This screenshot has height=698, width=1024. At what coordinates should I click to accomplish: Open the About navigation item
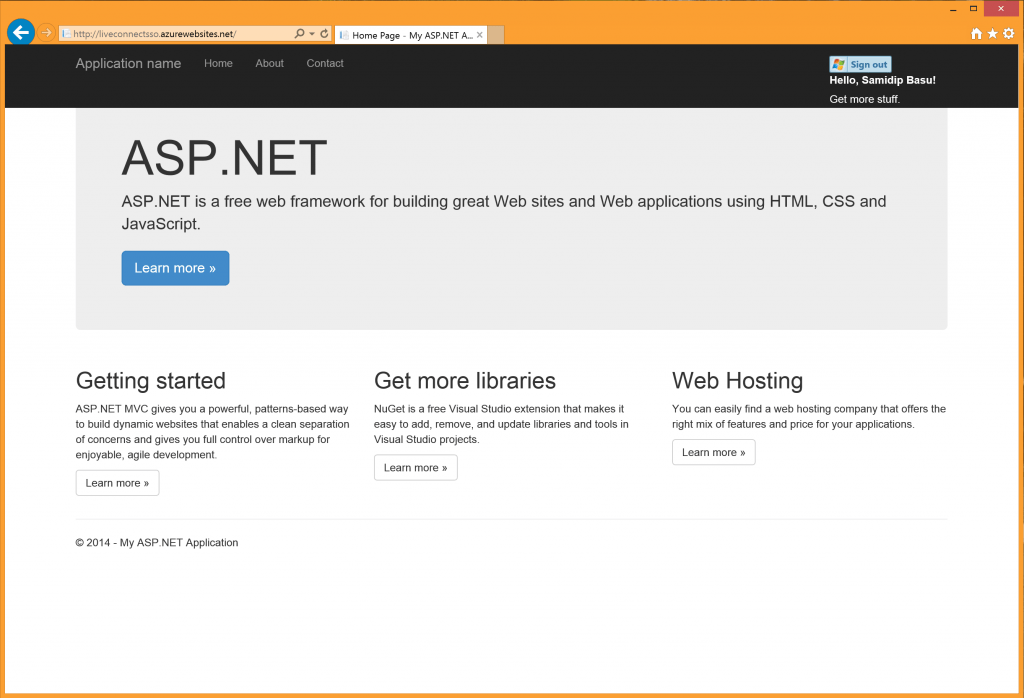tap(269, 63)
